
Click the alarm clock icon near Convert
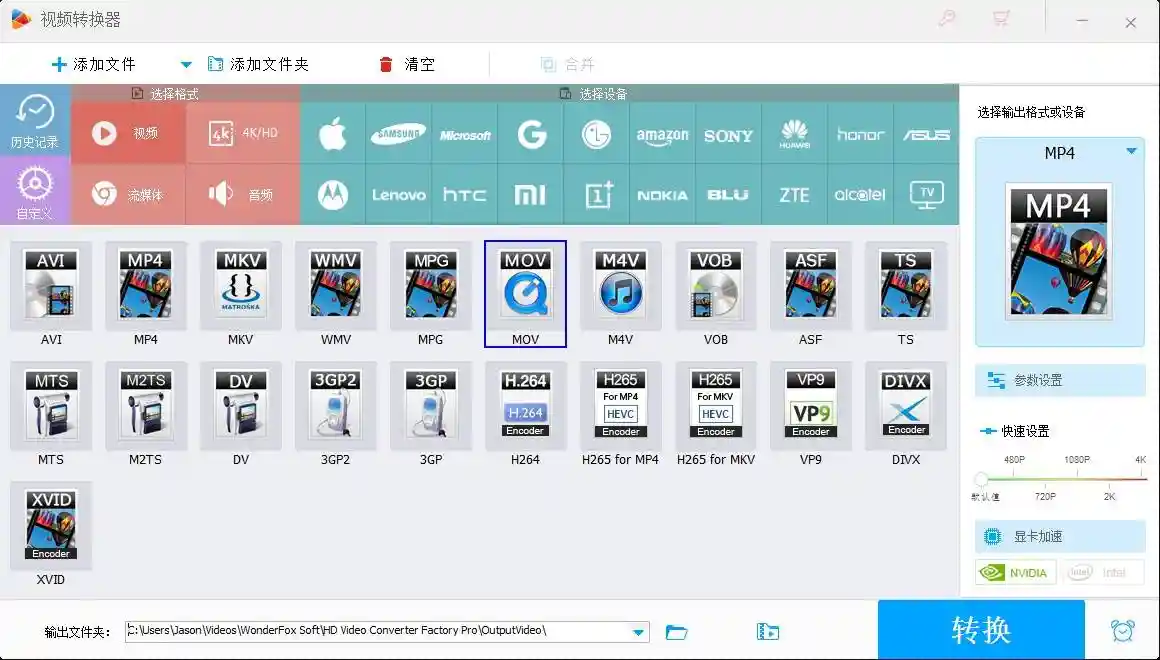click(x=1123, y=629)
